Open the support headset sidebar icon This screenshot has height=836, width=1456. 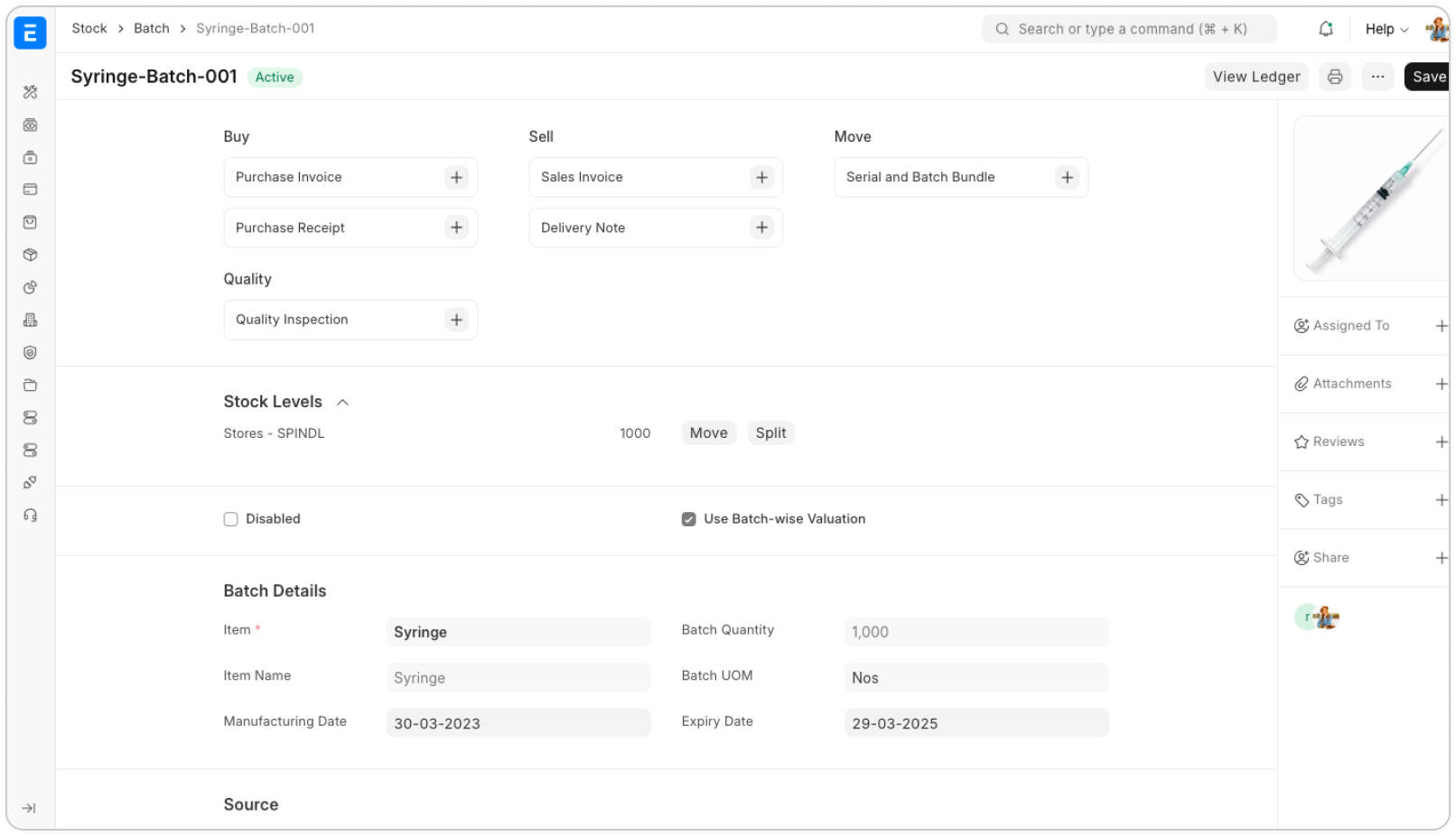click(x=30, y=516)
